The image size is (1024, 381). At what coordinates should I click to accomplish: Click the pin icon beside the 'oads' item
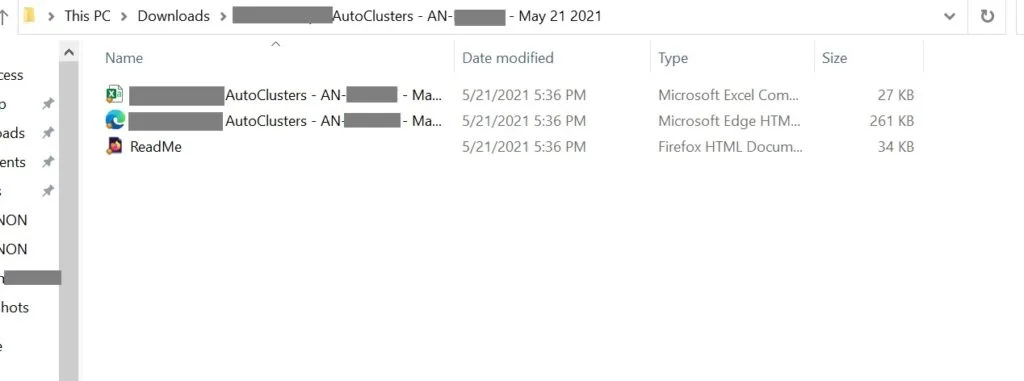pos(48,133)
